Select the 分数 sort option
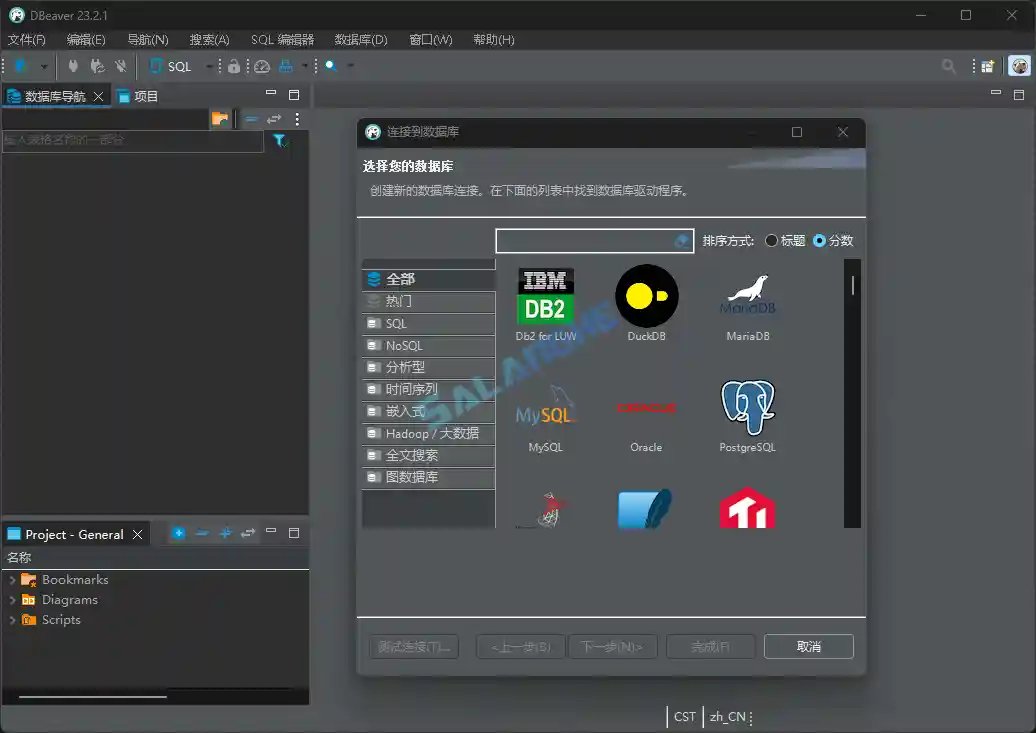This screenshot has width=1036, height=733. point(817,240)
